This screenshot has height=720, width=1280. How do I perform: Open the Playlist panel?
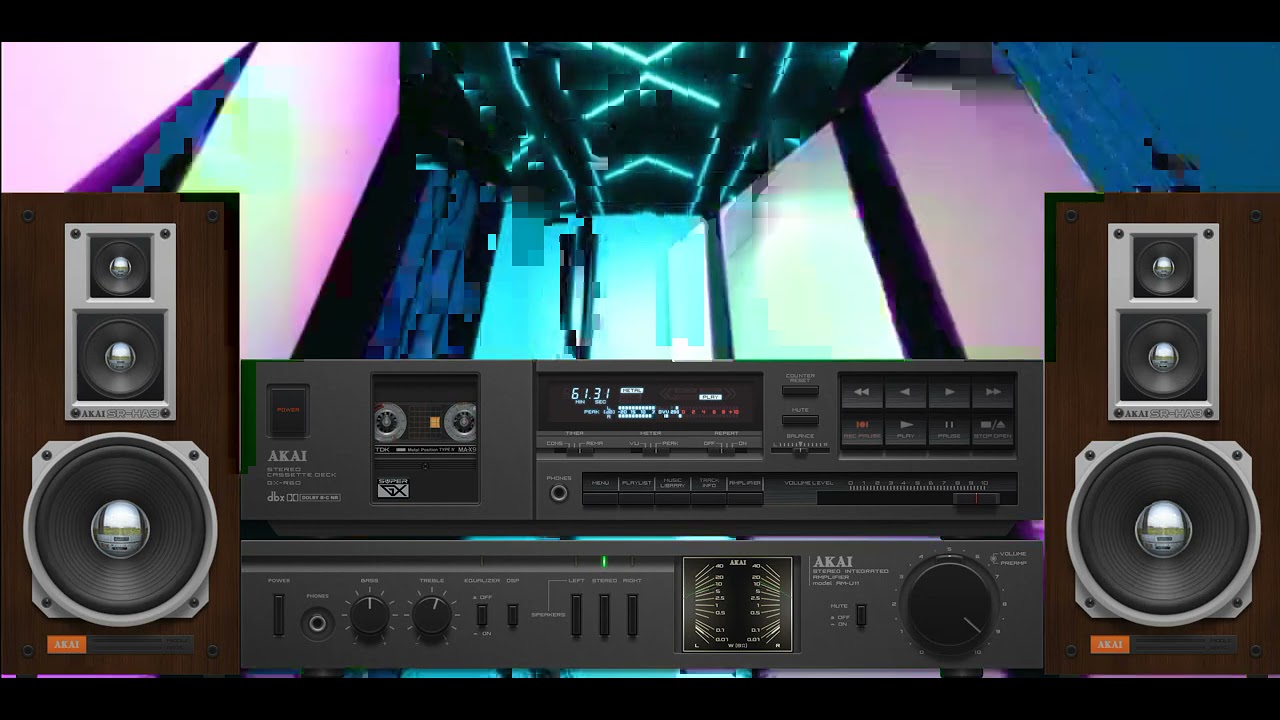pyautogui.click(x=636, y=484)
